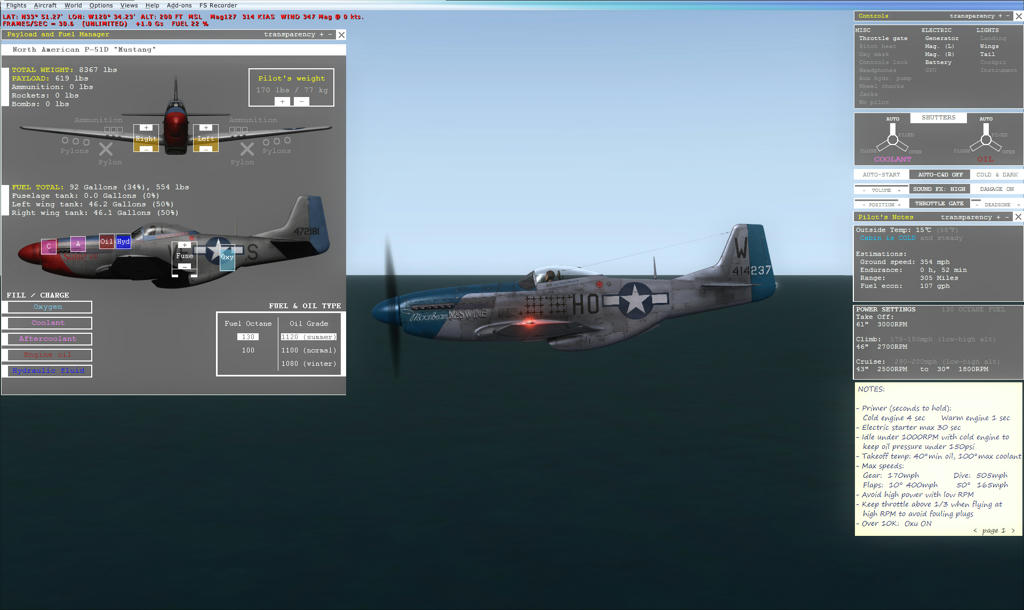1024x610 pixels.
Task: Choose 1100 (normal) oil grade
Action: click(x=309, y=351)
